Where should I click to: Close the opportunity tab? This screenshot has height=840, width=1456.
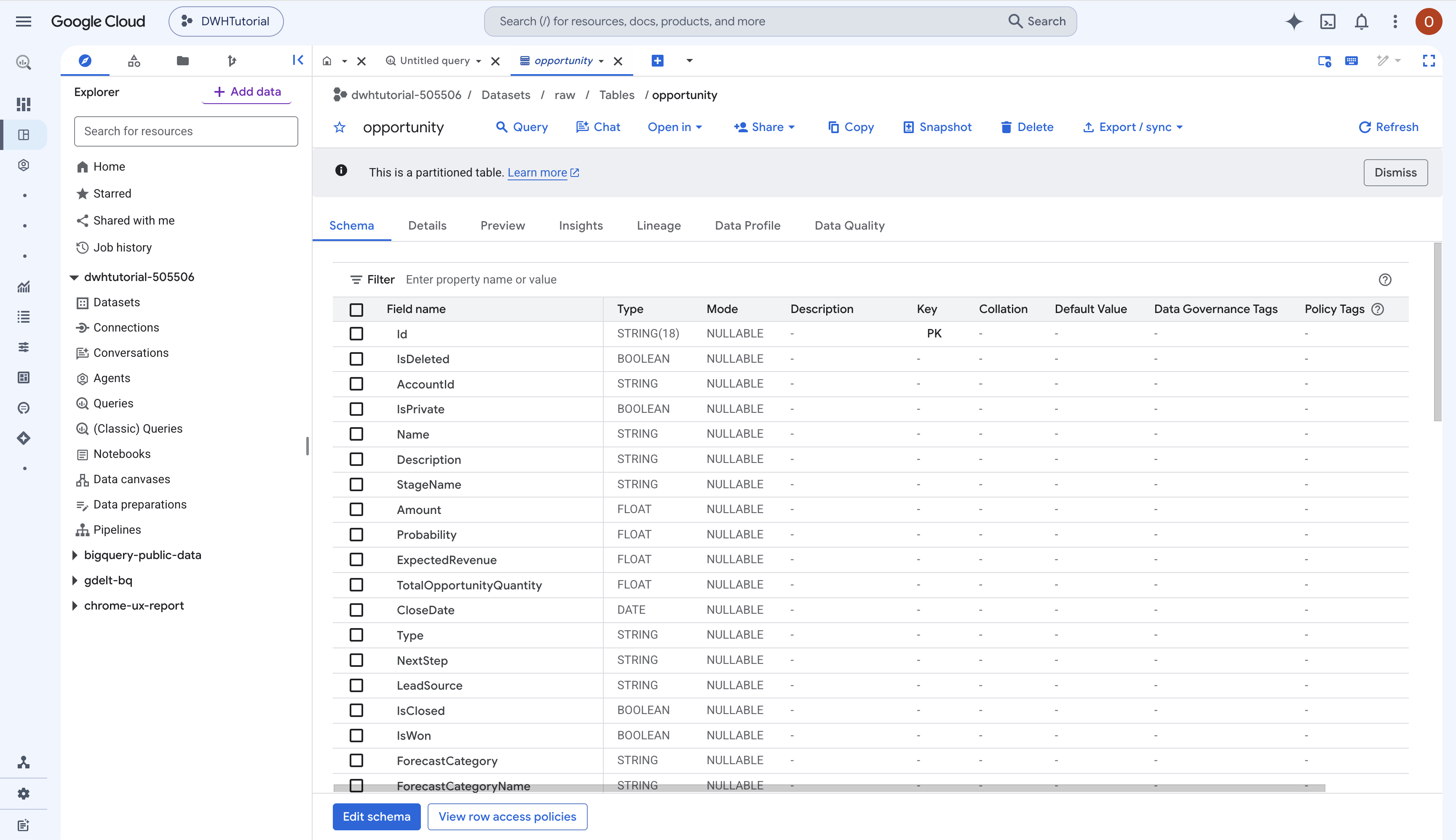pos(618,61)
